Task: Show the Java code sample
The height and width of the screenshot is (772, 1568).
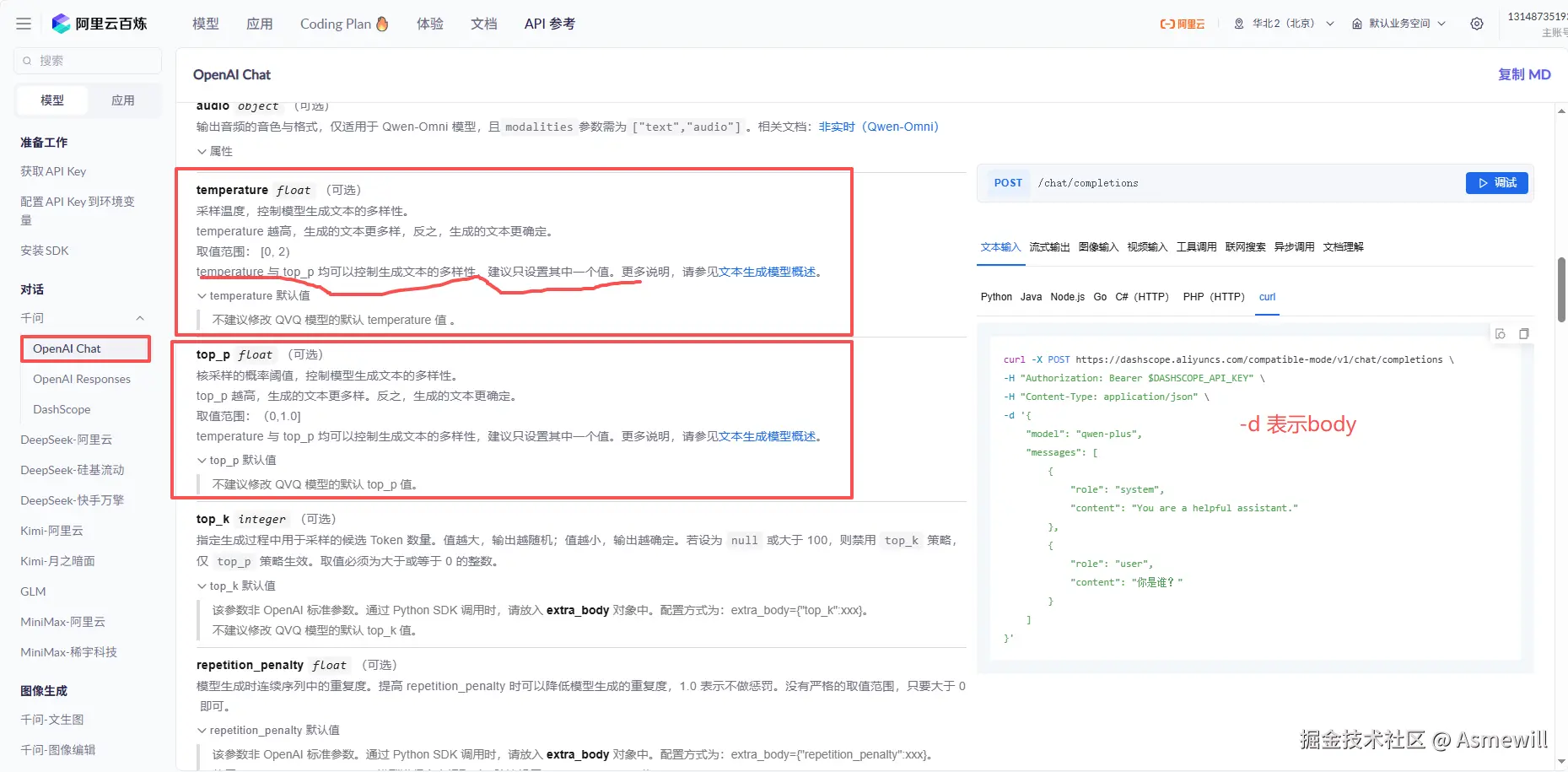Action: coord(1032,297)
